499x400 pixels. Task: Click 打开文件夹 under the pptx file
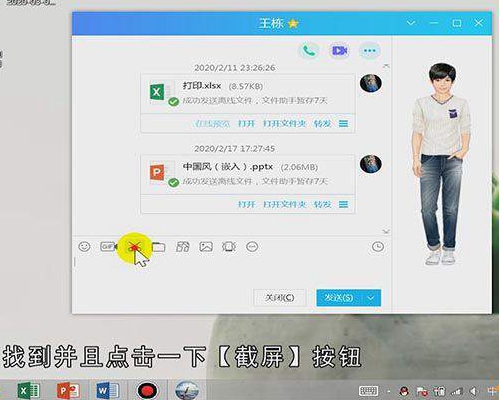point(284,204)
